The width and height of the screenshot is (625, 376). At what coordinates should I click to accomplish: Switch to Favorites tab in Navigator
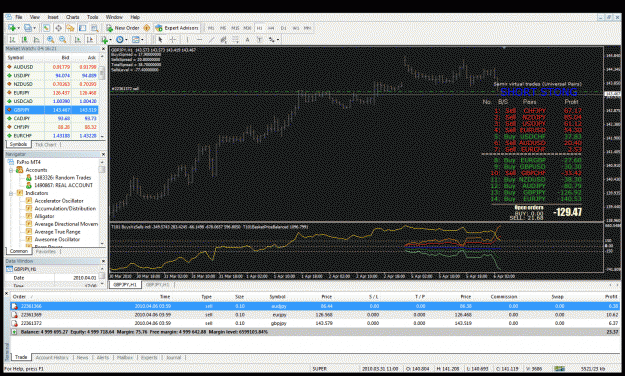(45, 252)
